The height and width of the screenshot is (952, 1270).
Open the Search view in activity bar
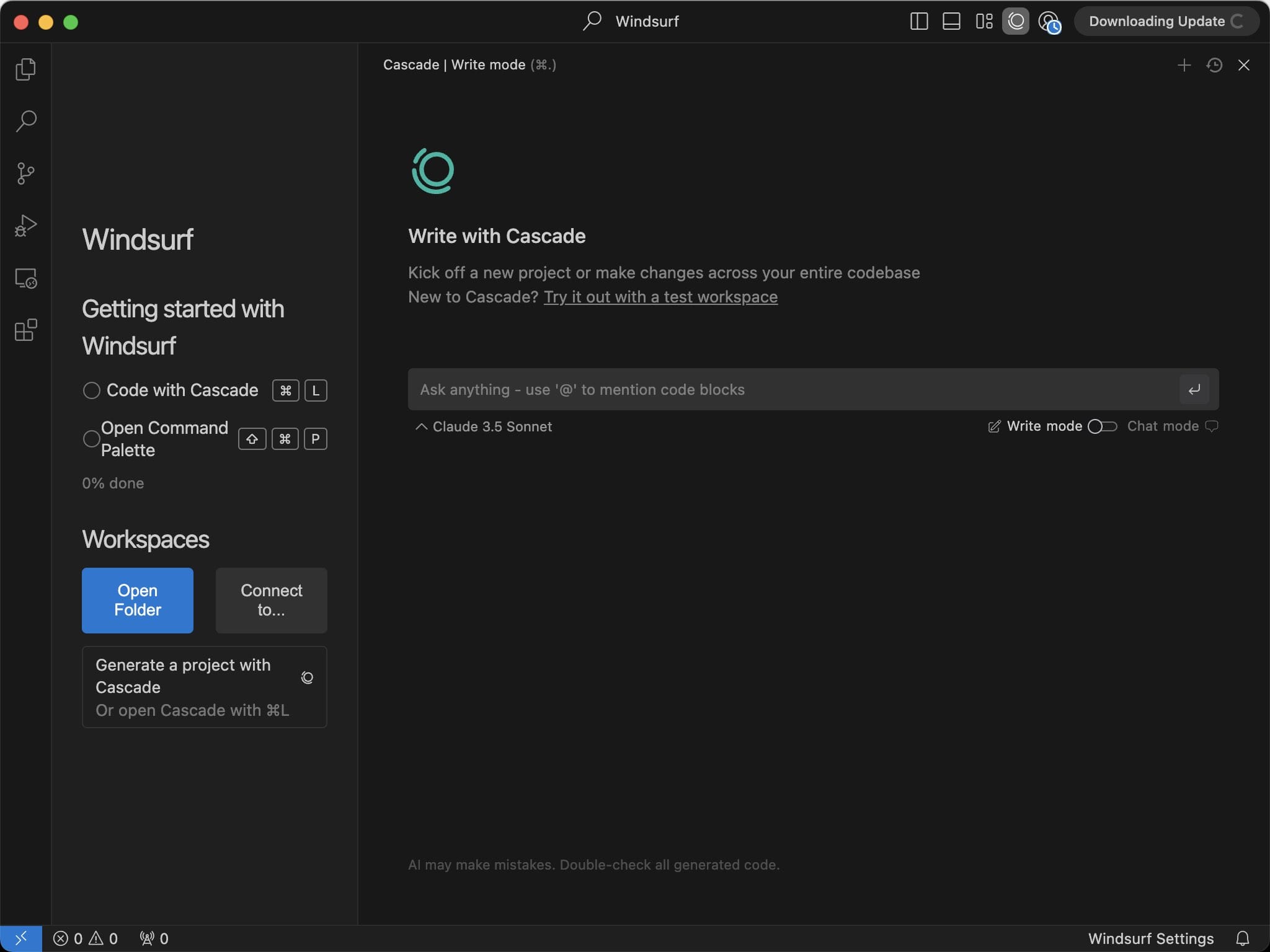25,121
